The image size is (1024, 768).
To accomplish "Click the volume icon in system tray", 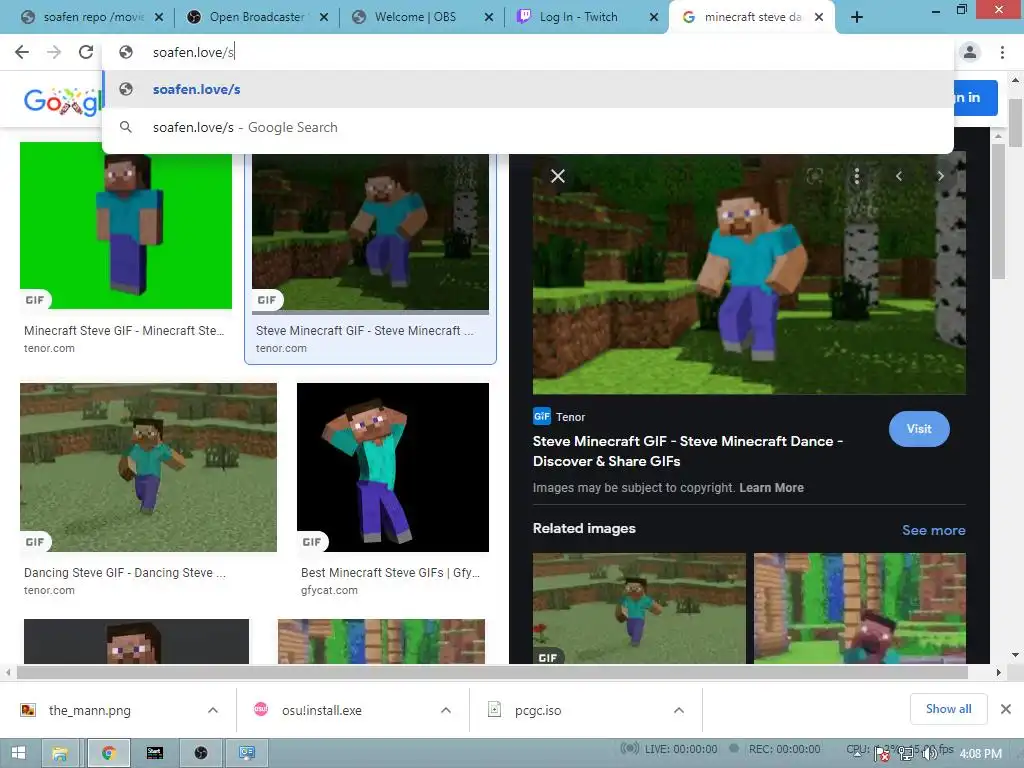I will pyautogui.click(x=929, y=754).
